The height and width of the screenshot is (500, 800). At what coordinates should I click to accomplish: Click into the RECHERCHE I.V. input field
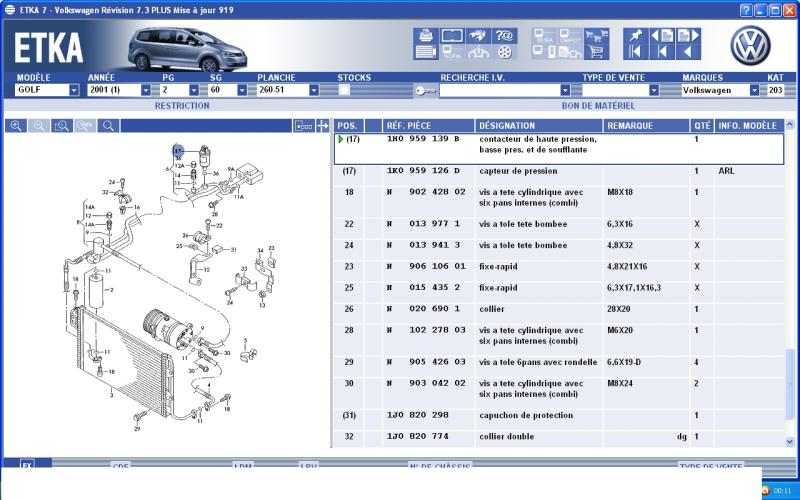click(499, 90)
